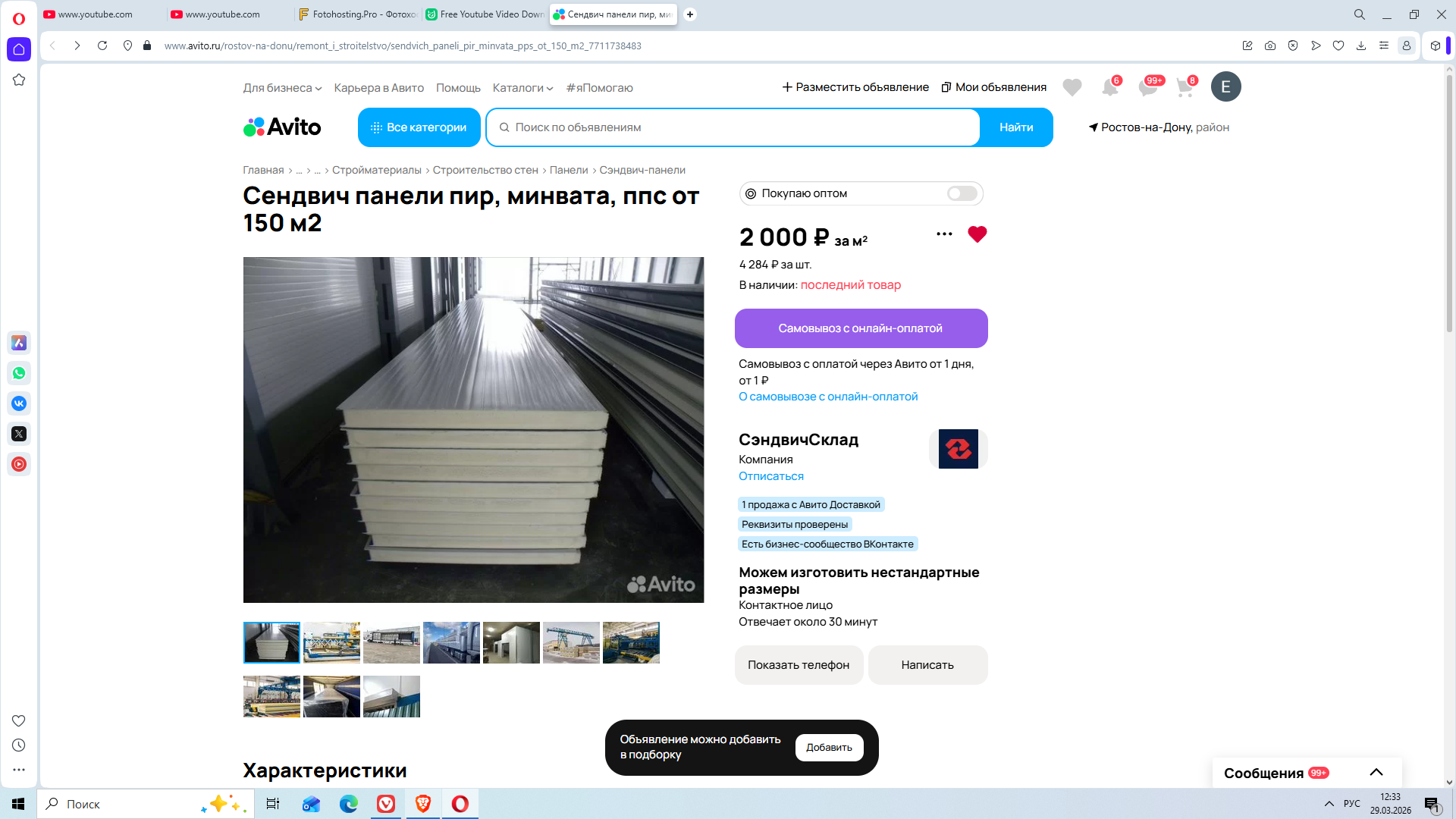This screenshot has height=819, width=1456.
Task: Open 'Все категории' button
Action: point(419,127)
